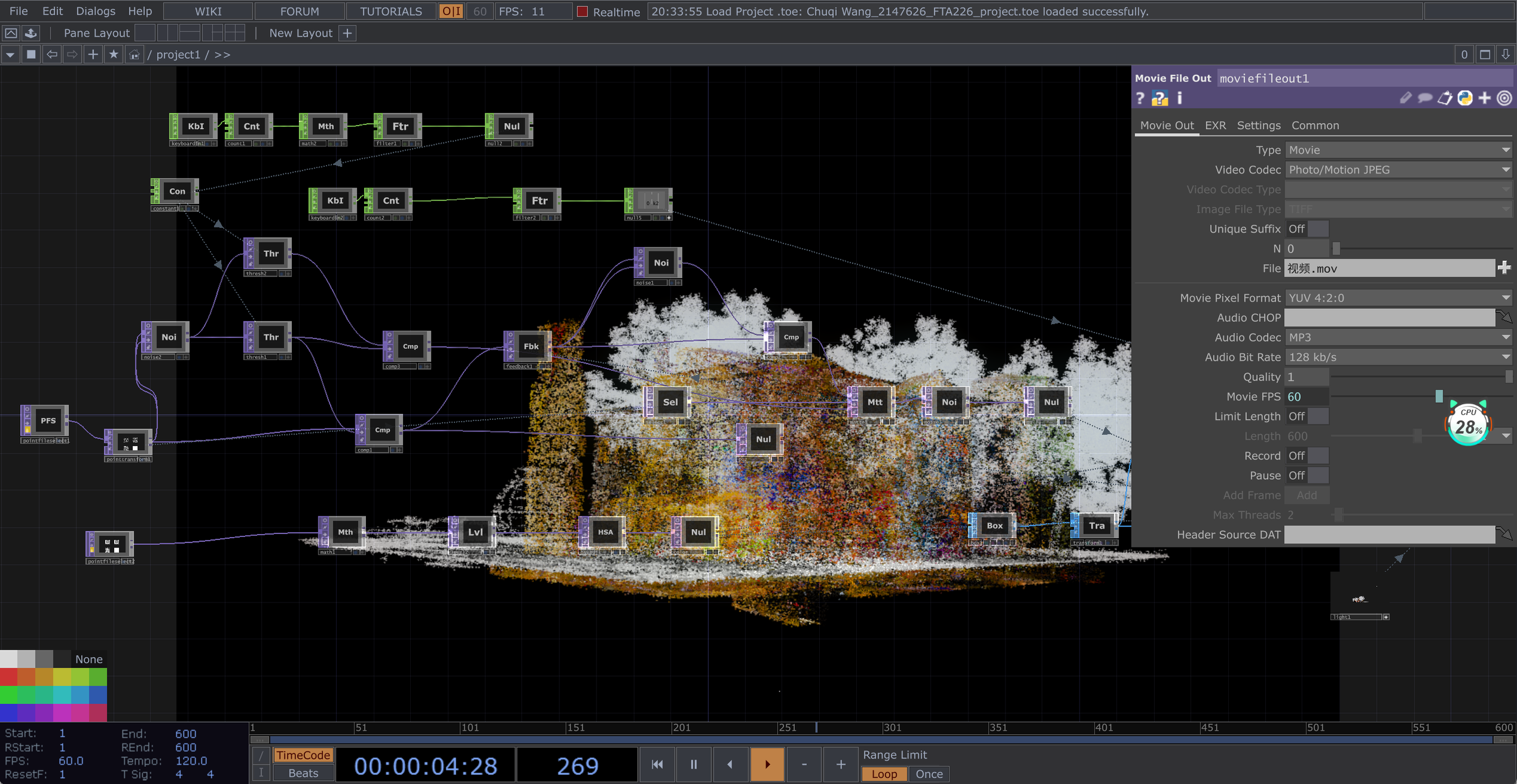This screenshot has height=784, width=1517.
Task: Click the bookmark star icon in path bar
Action: (x=113, y=55)
